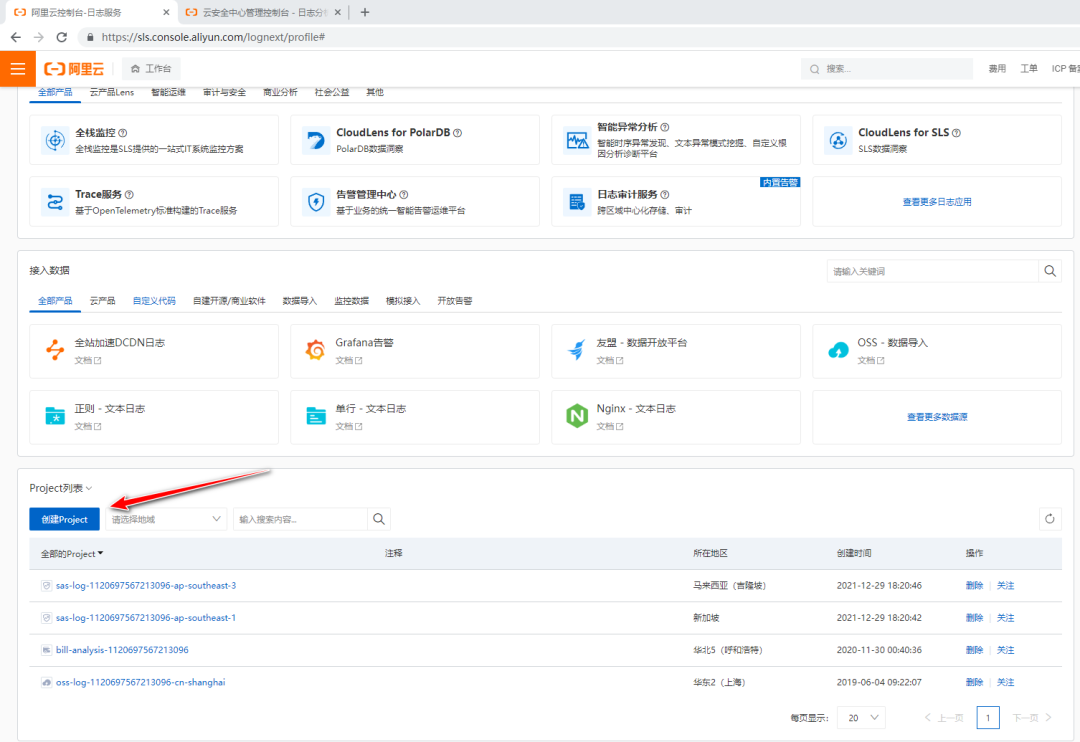Click help icon next to CloudLens for SLS
The image size is (1080, 742).
point(956,132)
